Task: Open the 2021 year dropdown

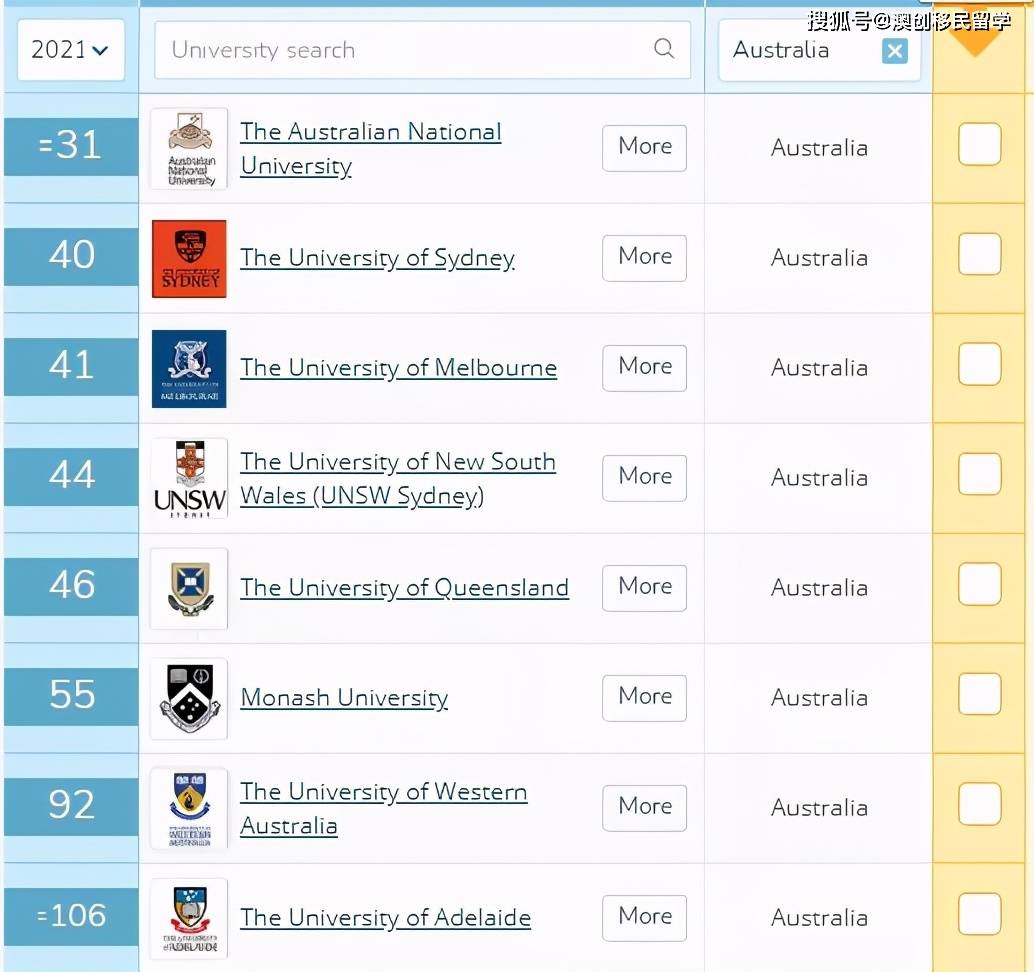Action: pos(71,49)
